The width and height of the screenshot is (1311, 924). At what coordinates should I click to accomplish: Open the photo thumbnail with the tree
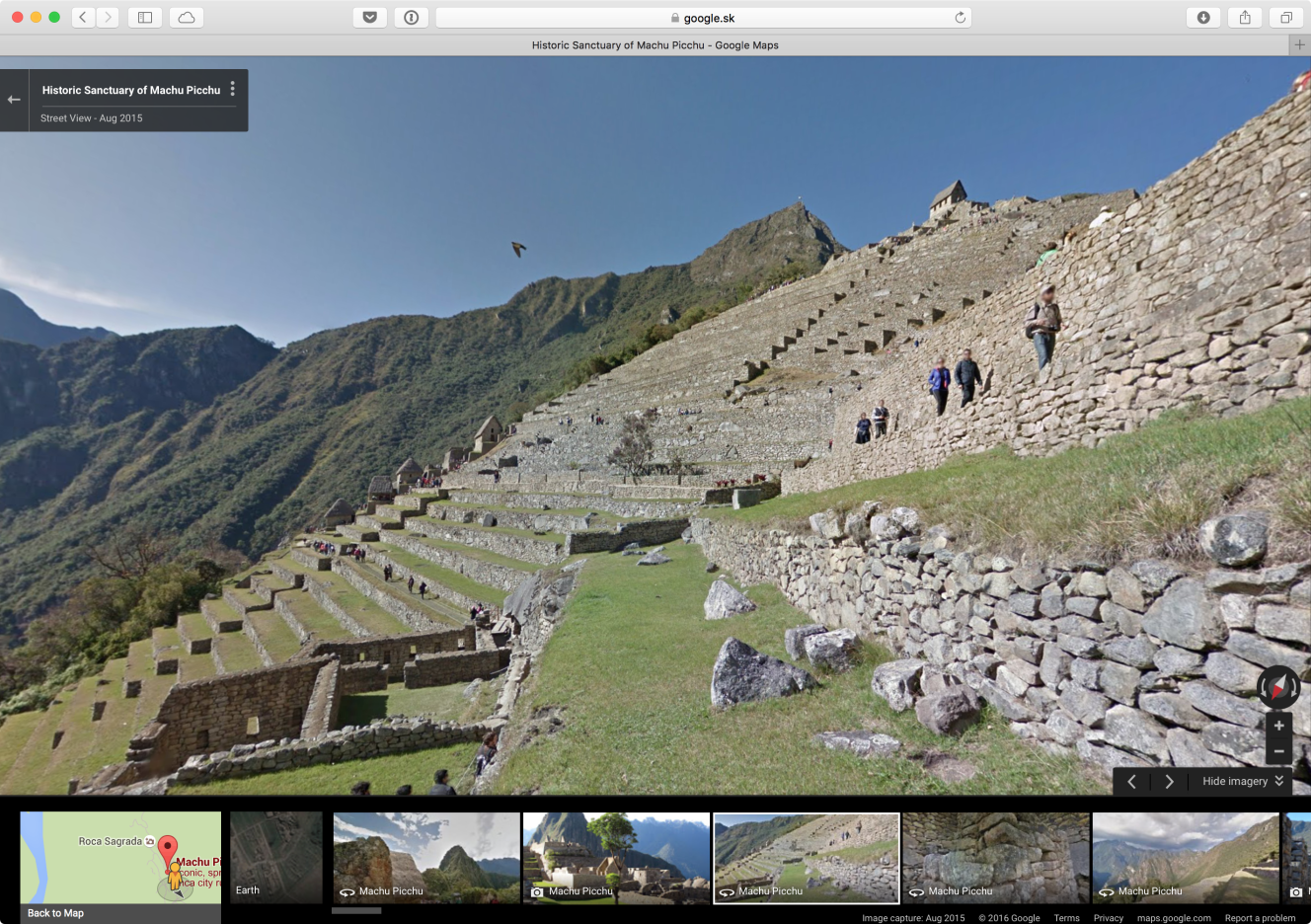616,858
